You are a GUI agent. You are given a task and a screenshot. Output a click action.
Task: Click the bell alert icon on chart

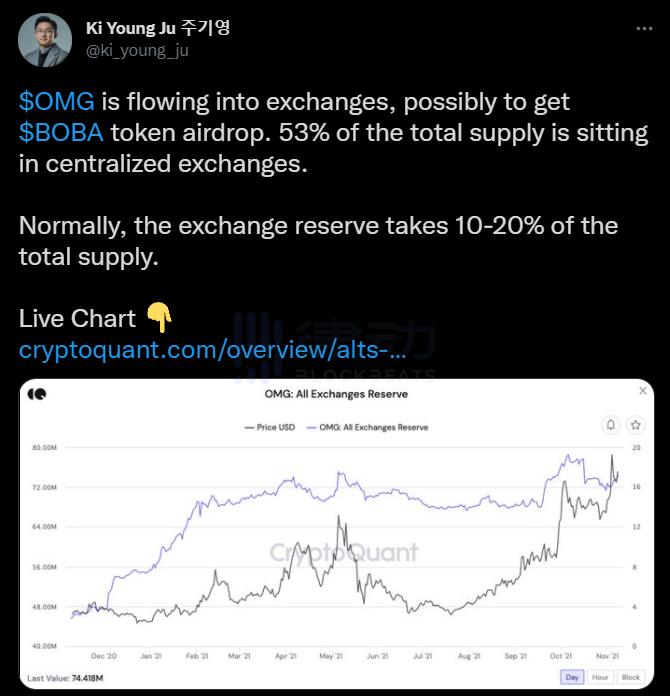pyautogui.click(x=610, y=425)
